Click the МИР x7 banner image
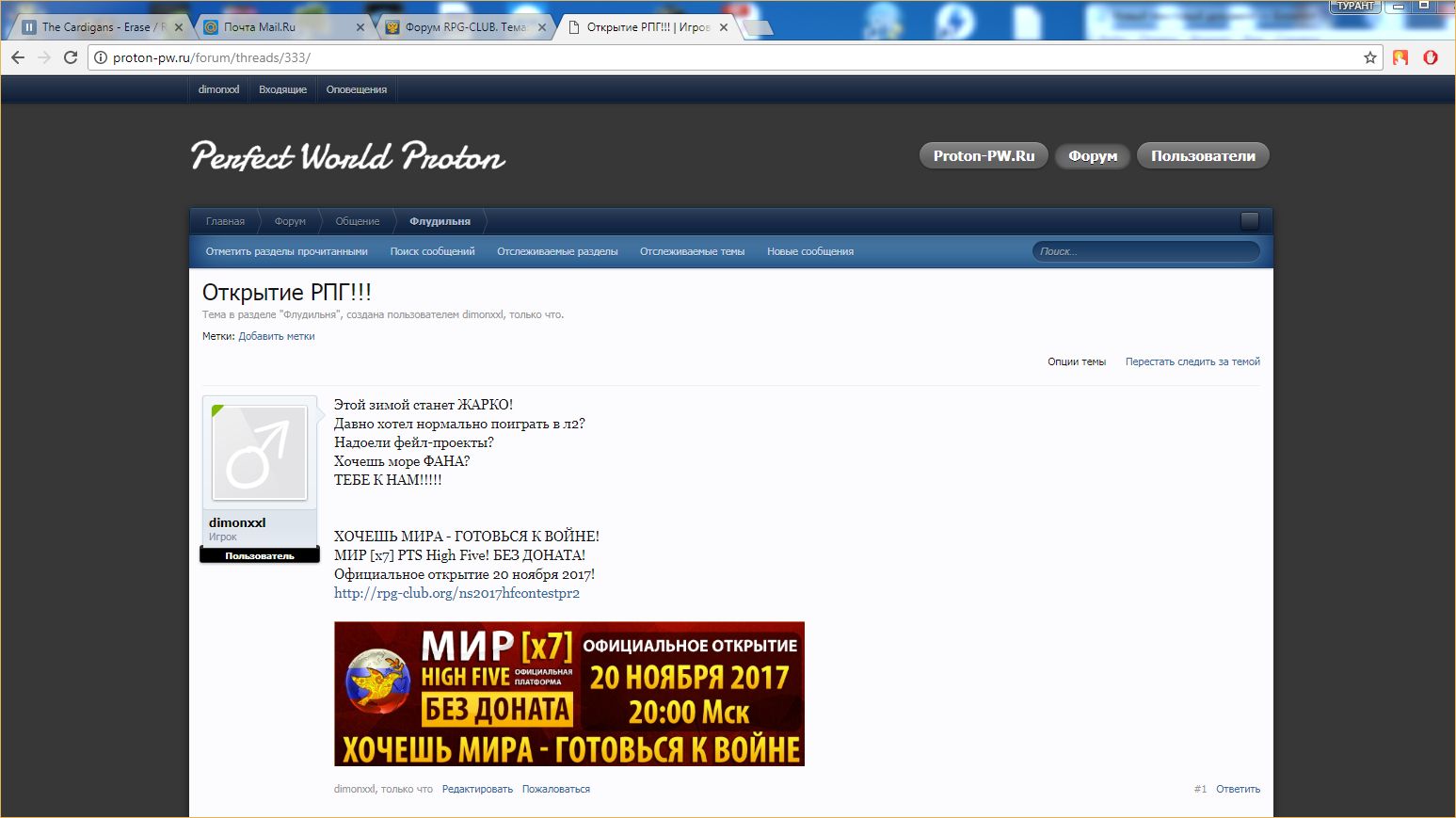 [569, 694]
